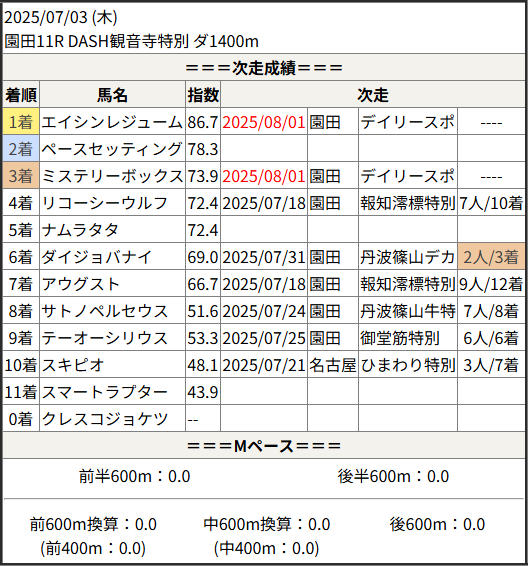Select horse name スキピオ
The height and width of the screenshot is (566, 528).
pos(73,365)
